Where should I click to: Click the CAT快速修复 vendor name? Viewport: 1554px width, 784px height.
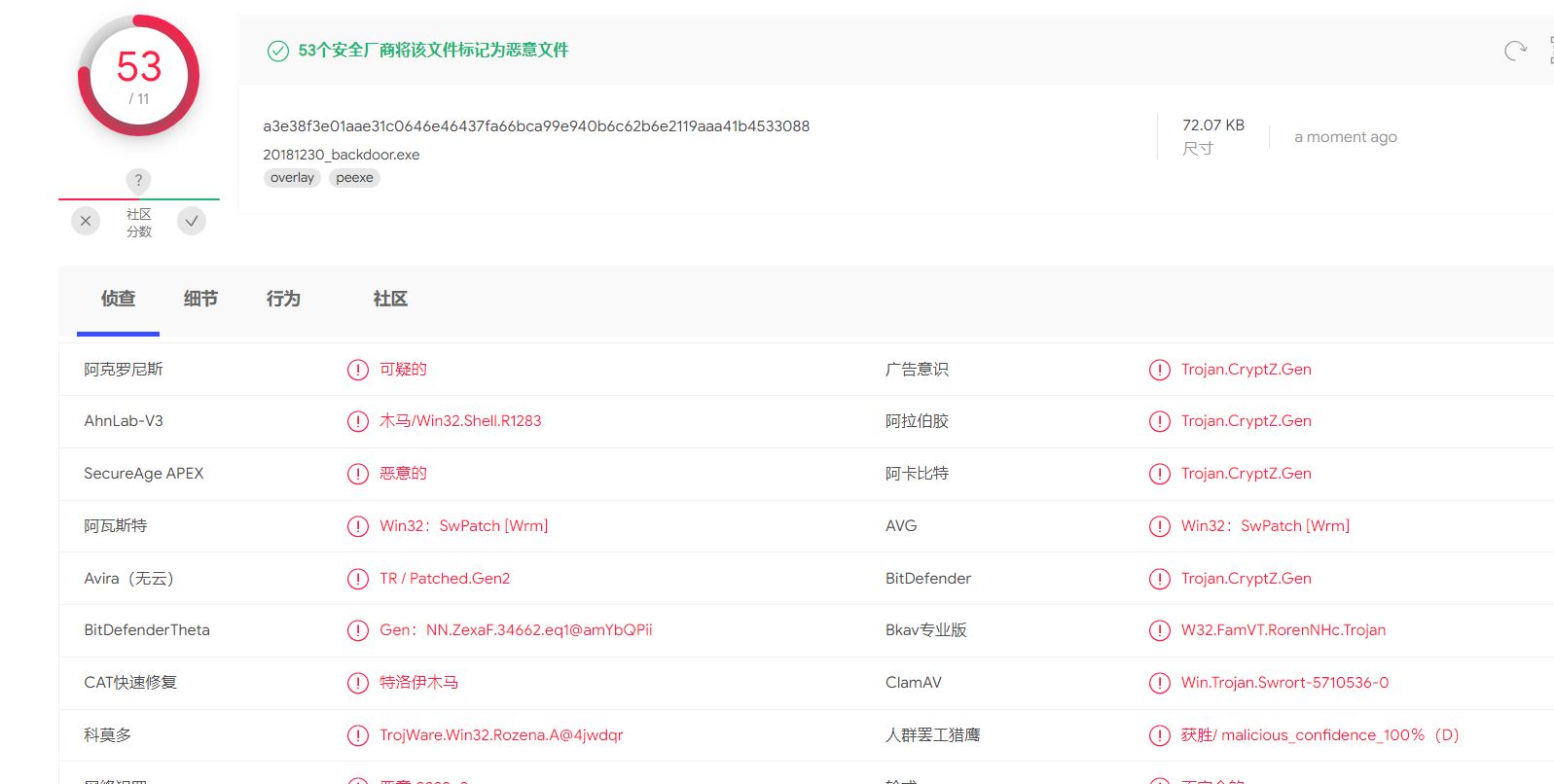pos(130,683)
